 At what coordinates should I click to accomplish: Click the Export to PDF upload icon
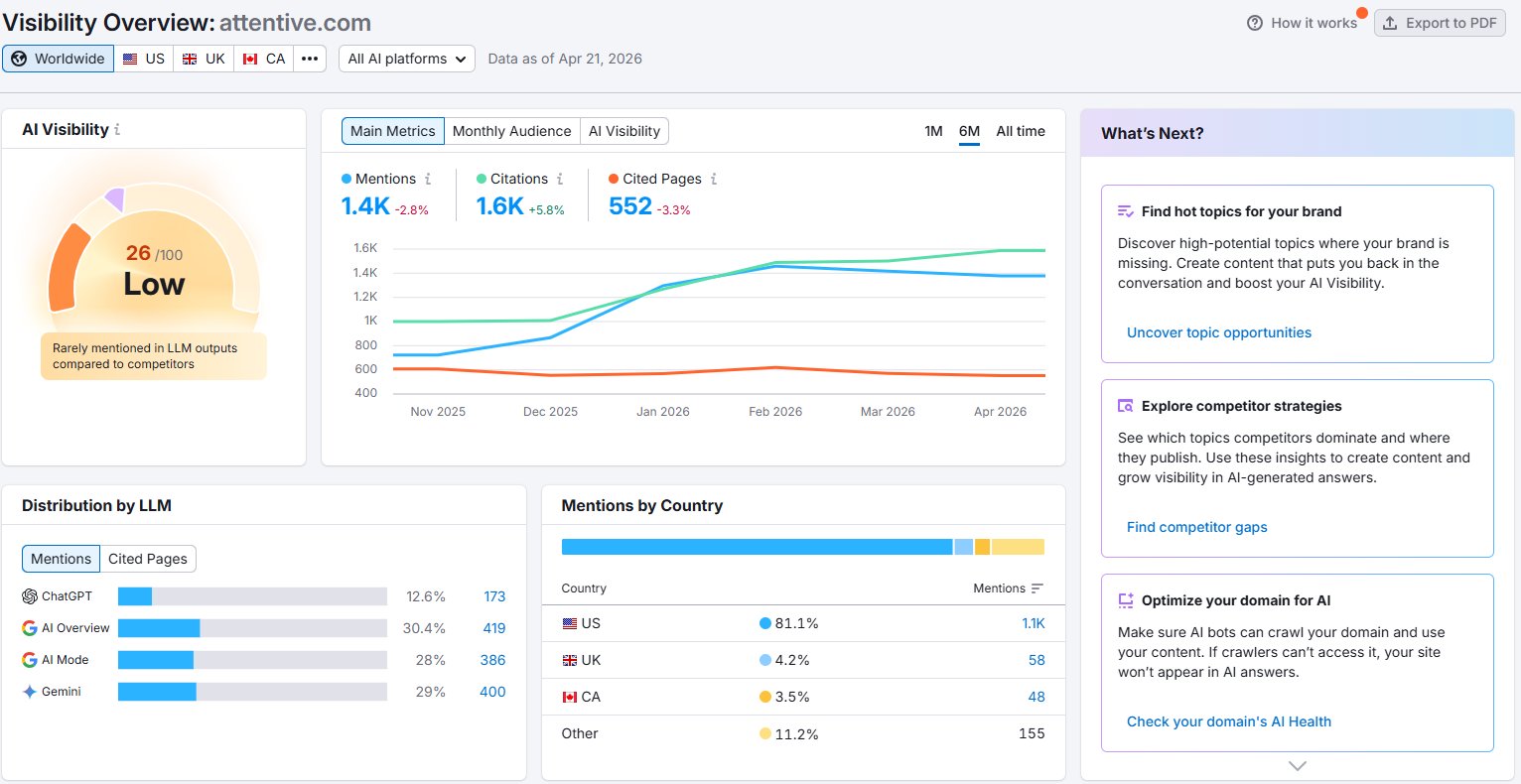coord(1390,23)
